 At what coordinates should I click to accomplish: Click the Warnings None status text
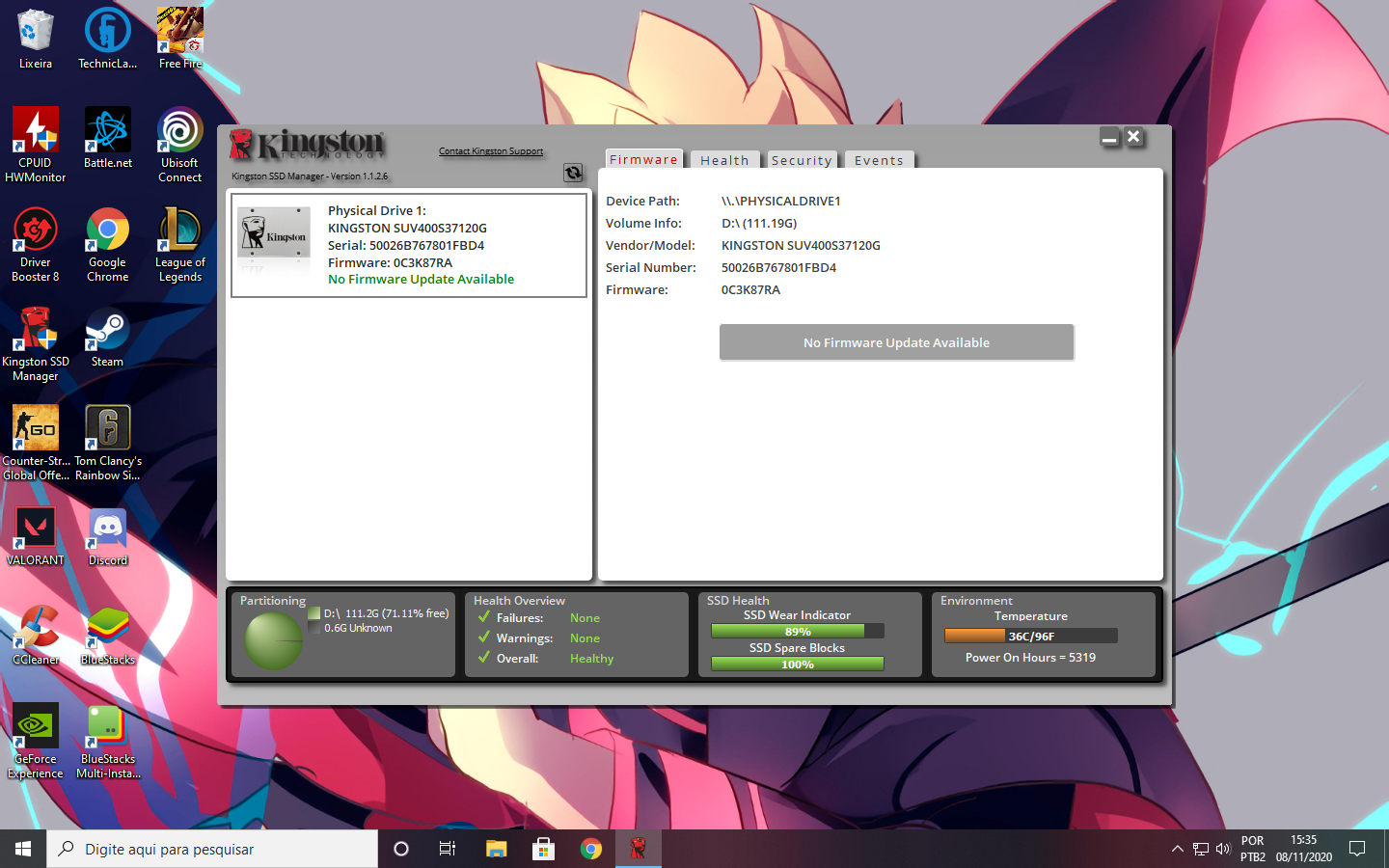[586, 638]
